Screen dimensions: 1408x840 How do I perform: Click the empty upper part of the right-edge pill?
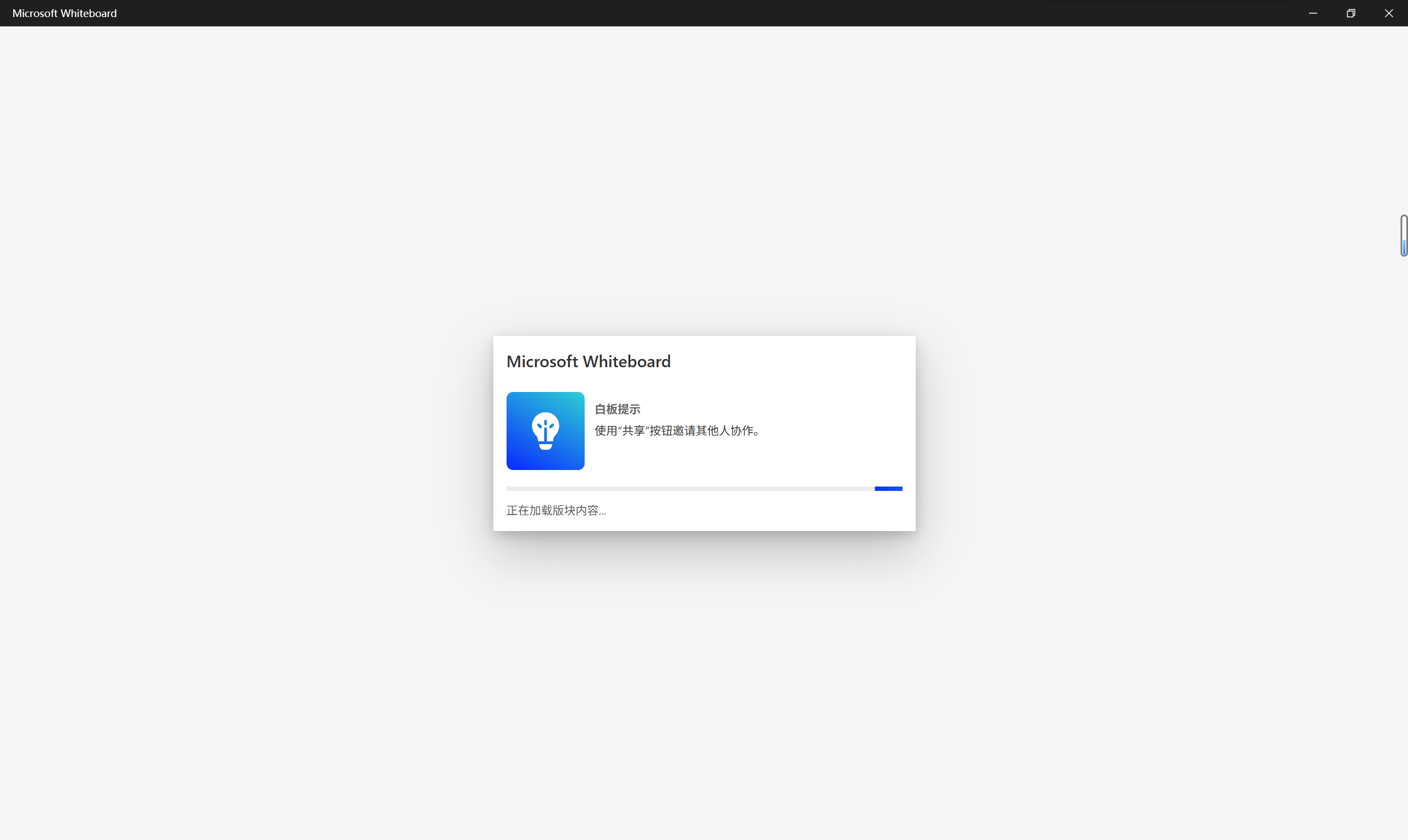click(1405, 228)
